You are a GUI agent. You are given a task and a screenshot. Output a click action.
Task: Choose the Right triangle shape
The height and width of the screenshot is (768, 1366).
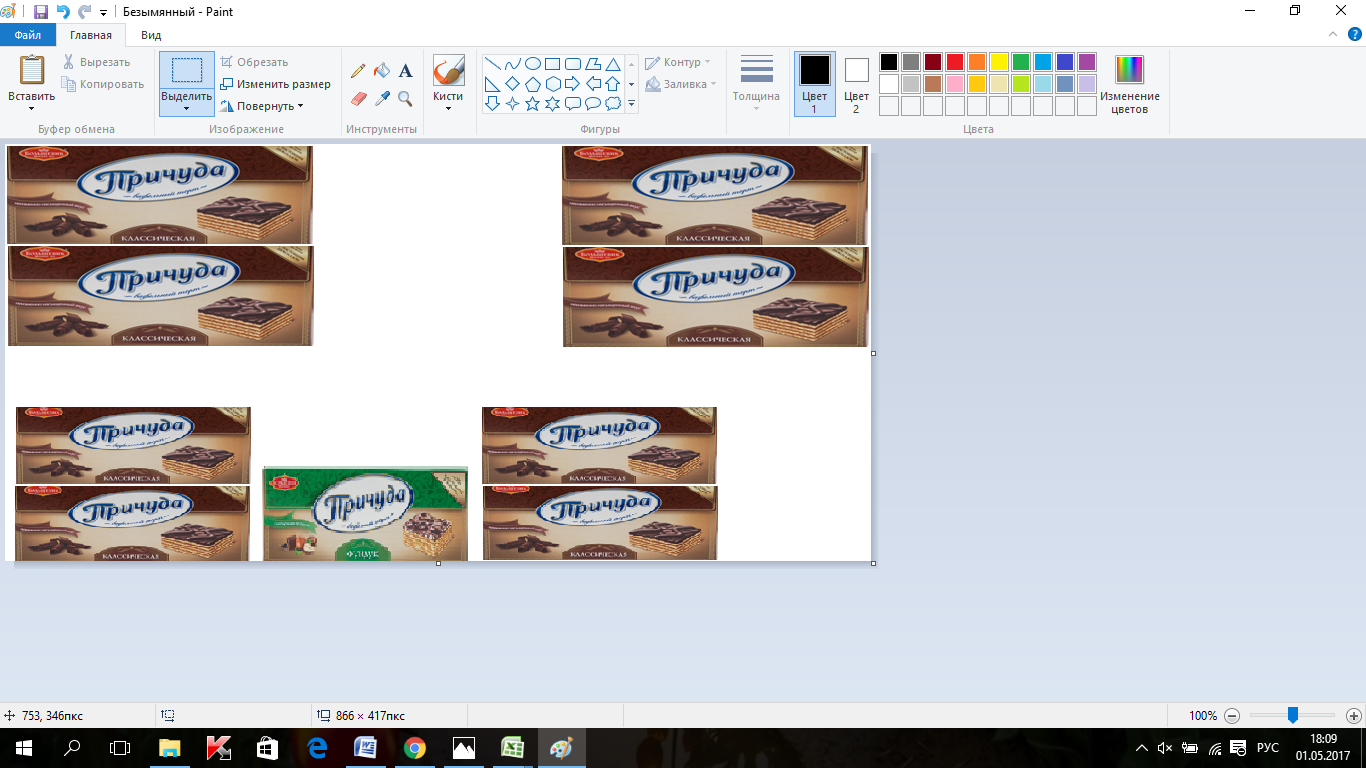pyautogui.click(x=493, y=84)
